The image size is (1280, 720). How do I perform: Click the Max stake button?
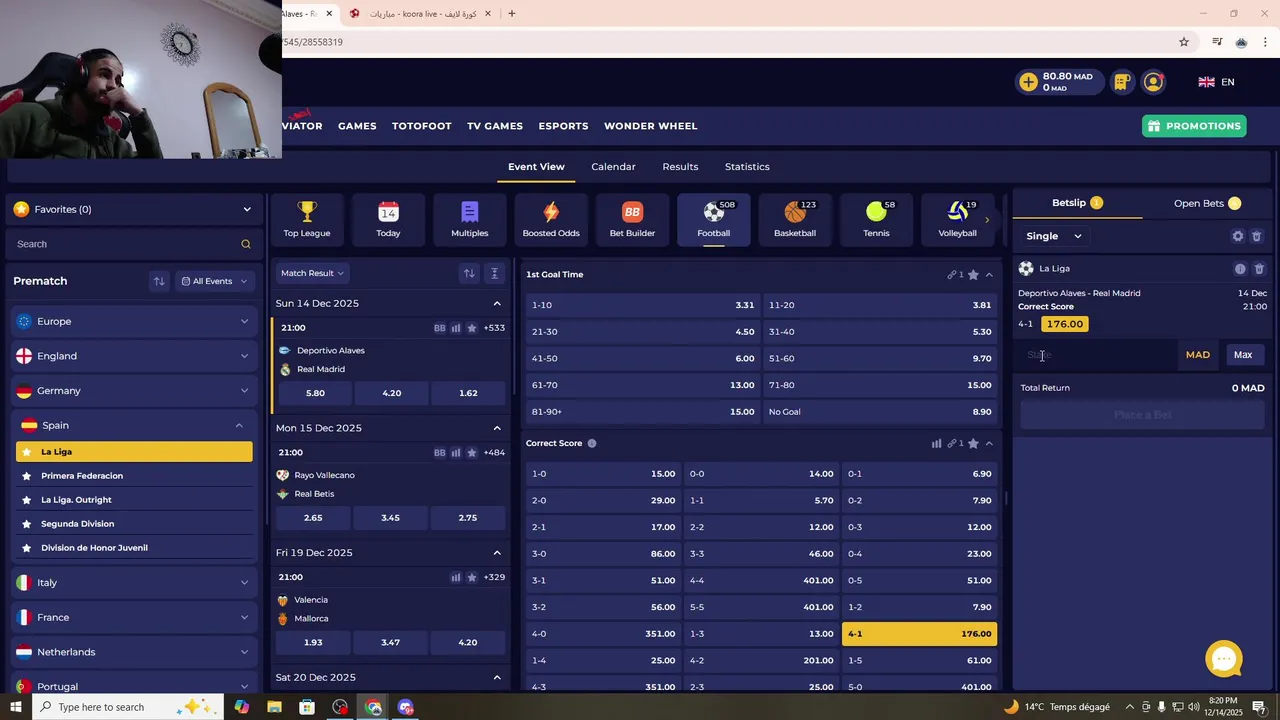(x=1243, y=355)
